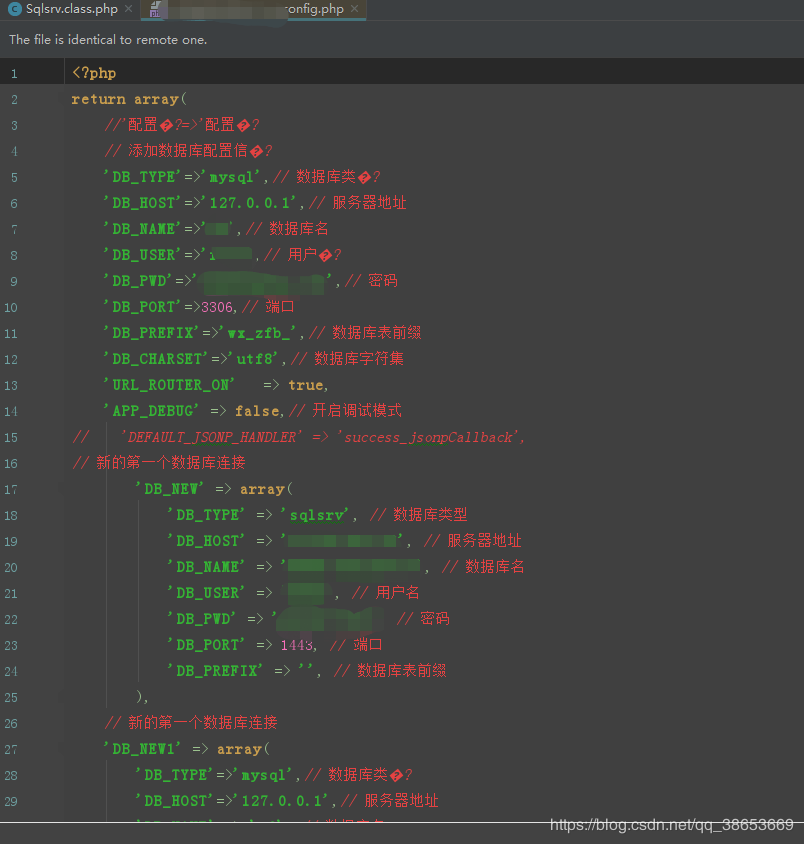Click the 'DB_USER' key on line 8

click(x=142, y=255)
